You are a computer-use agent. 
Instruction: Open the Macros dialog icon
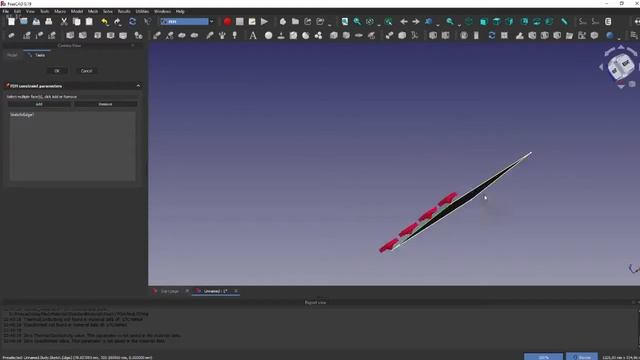252,22
